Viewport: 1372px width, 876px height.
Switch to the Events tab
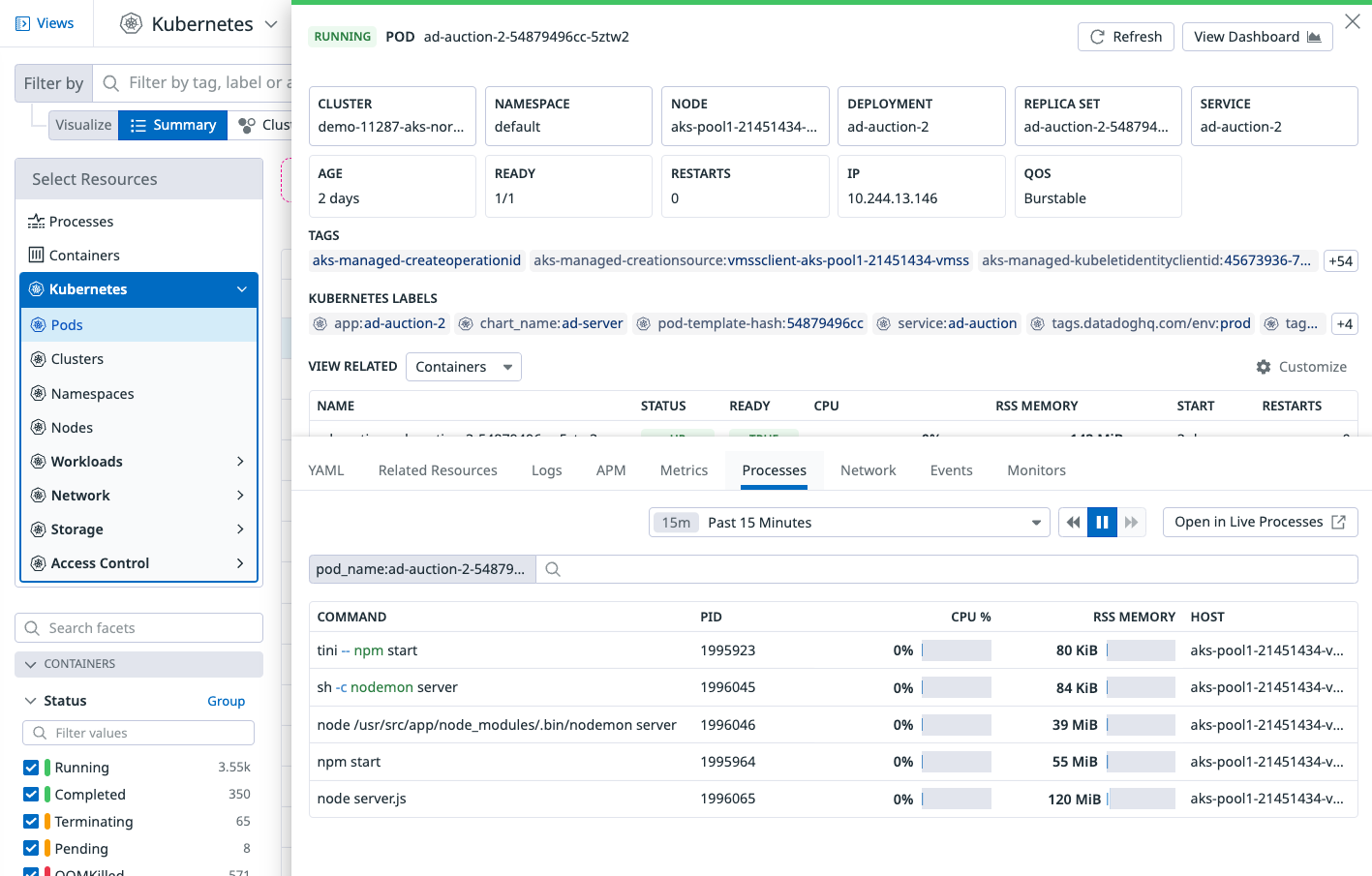[951, 470]
